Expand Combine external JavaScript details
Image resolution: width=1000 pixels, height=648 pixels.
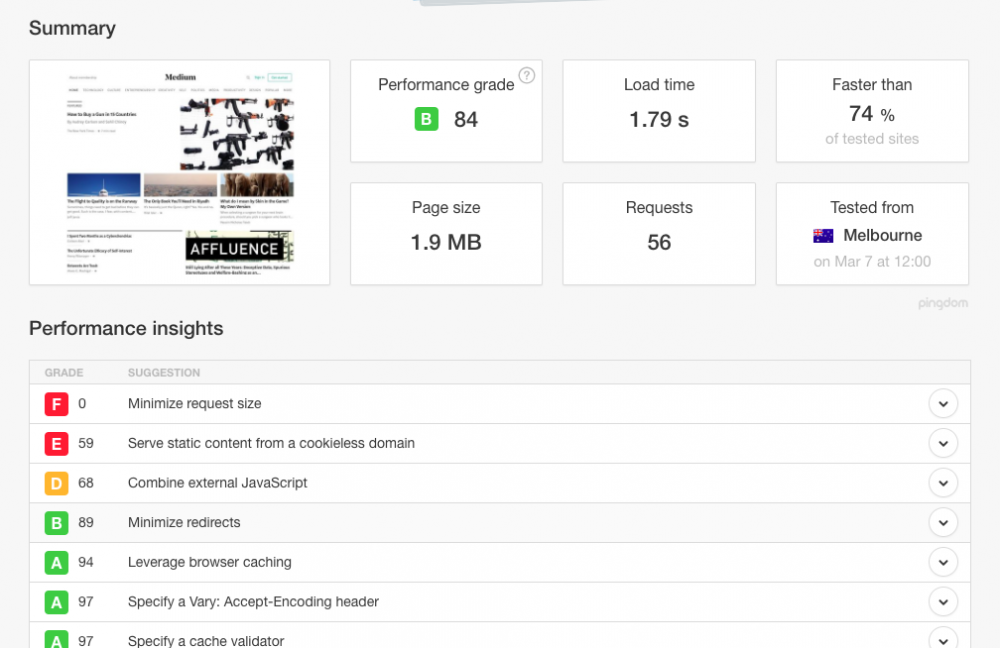coord(943,483)
